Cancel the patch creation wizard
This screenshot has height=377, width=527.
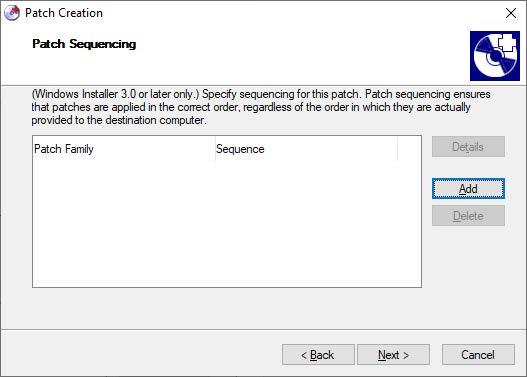click(478, 354)
